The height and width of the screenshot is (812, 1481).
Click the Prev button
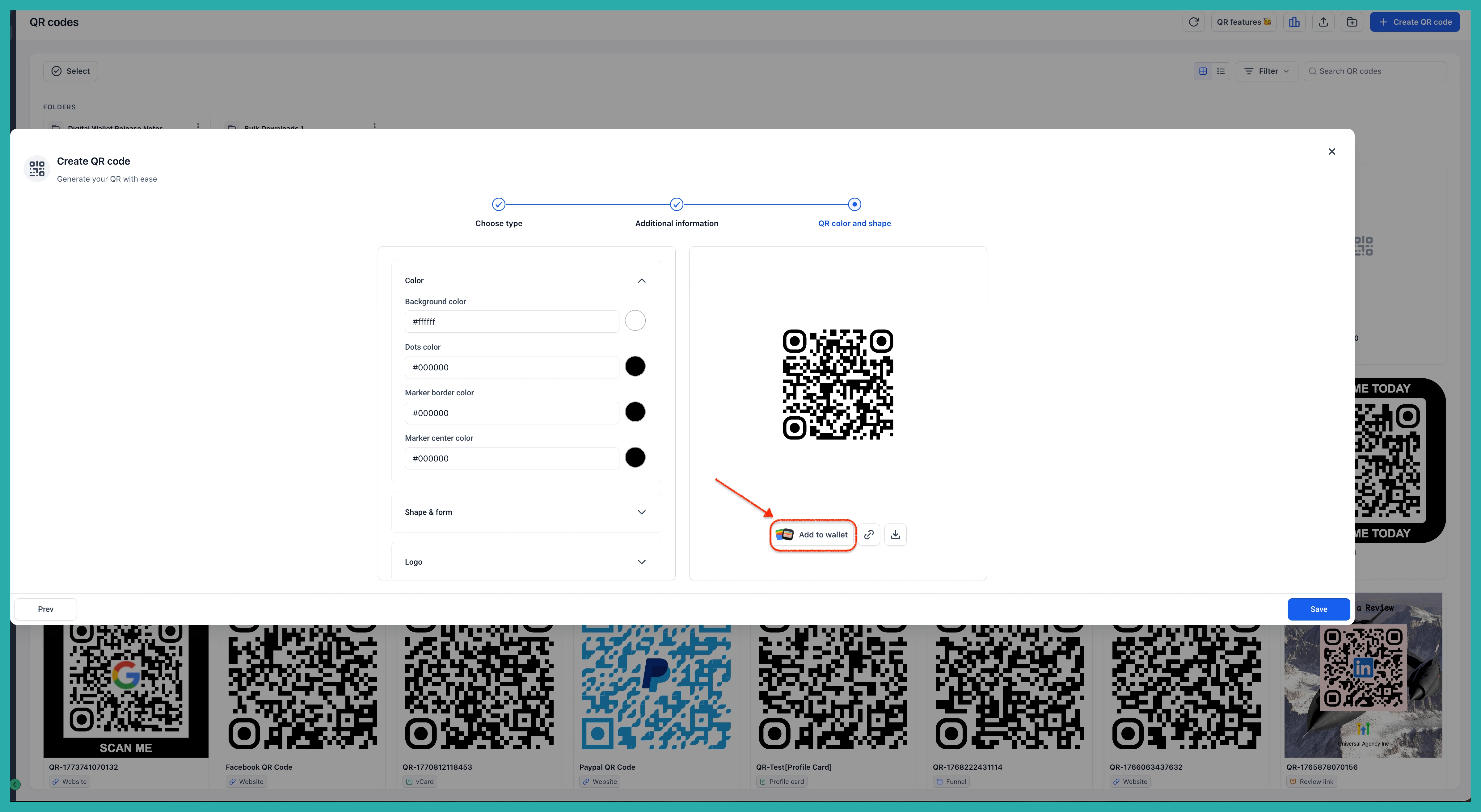tap(45, 609)
